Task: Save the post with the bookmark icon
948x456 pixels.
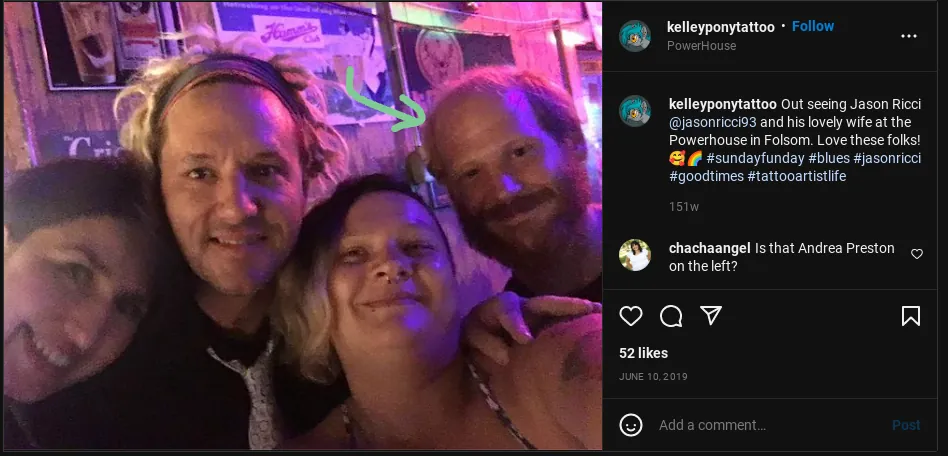Action: 911,316
